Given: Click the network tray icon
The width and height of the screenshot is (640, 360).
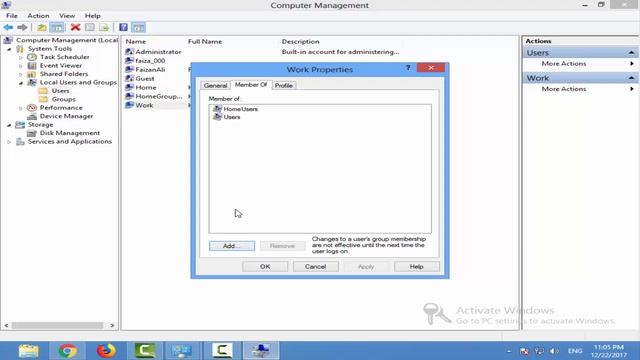Looking at the screenshot, I should click(x=539, y=351).
